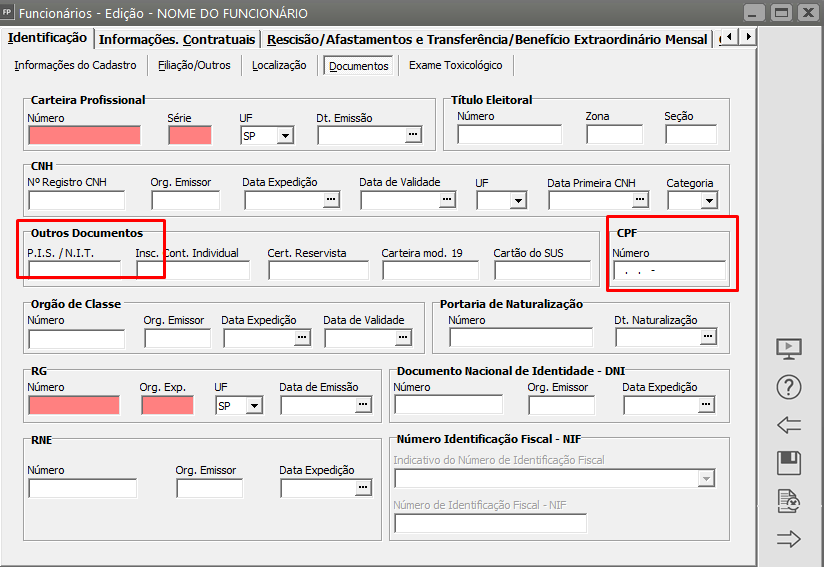Viewport: 824px width, 567px height.
Task: Open the Filiação/Outros sub-tab
Action: pos(194,65)
